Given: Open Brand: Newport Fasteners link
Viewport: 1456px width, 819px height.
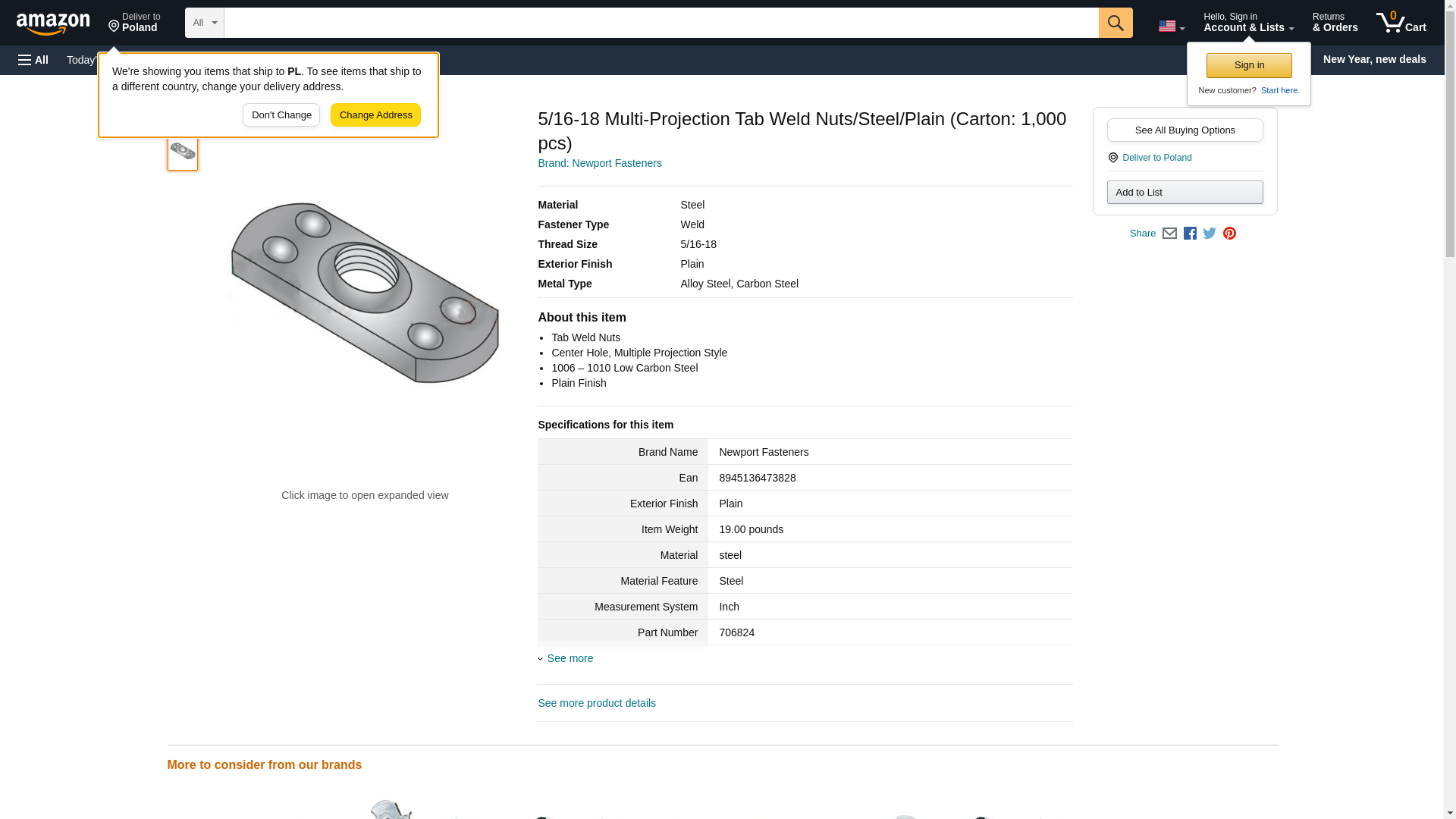Looking at the screenshot, I should click(x=599, y=163).
